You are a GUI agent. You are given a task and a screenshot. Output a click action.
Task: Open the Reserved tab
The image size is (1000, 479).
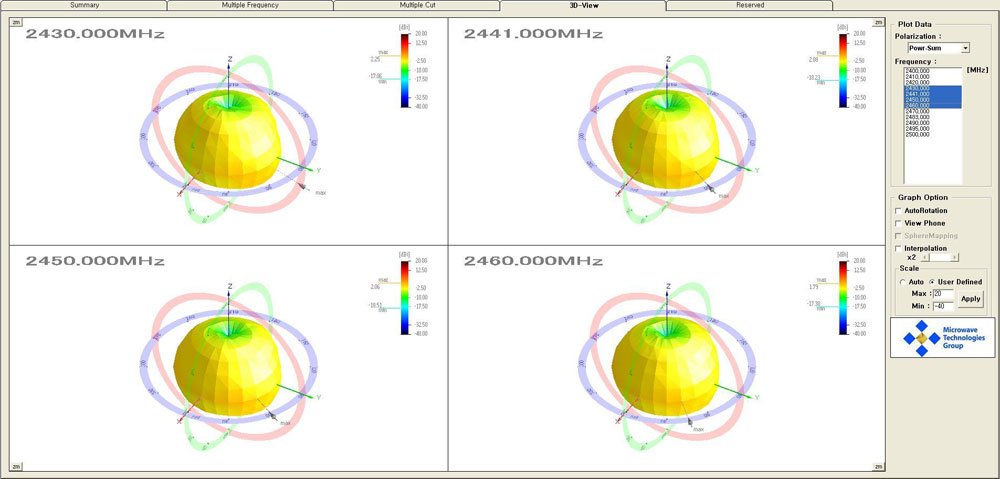coord(749,5)
